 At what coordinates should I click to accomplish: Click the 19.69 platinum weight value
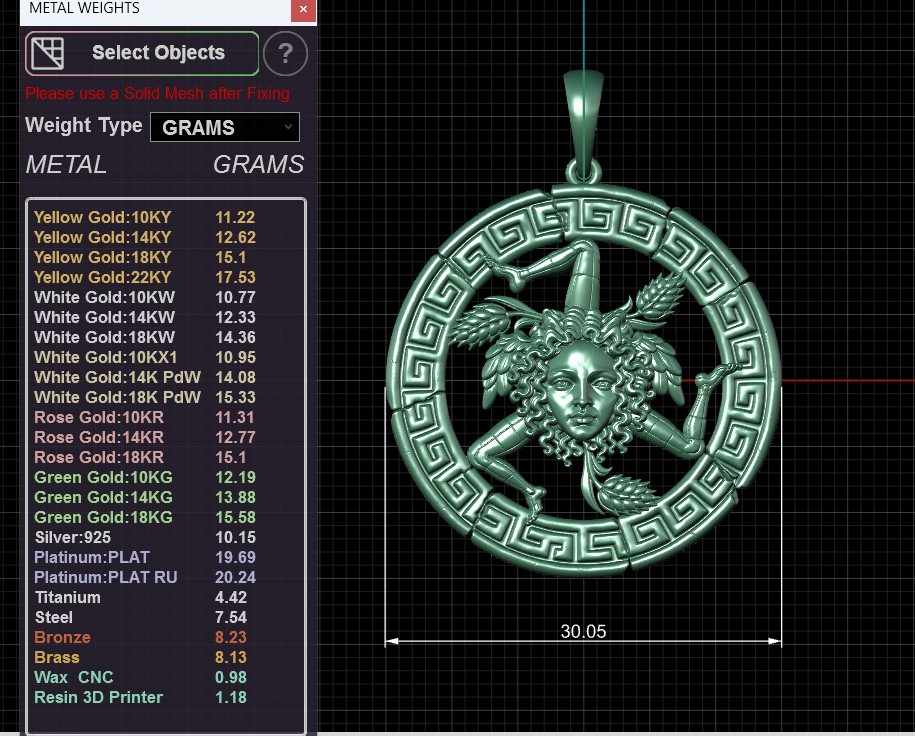235,557
